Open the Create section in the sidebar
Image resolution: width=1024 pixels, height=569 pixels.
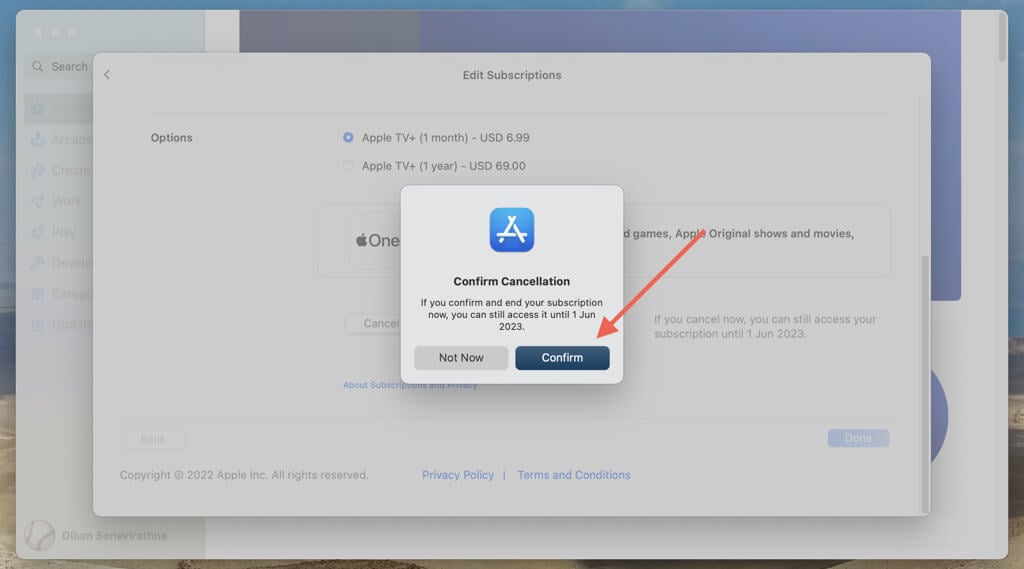(61, 171)
